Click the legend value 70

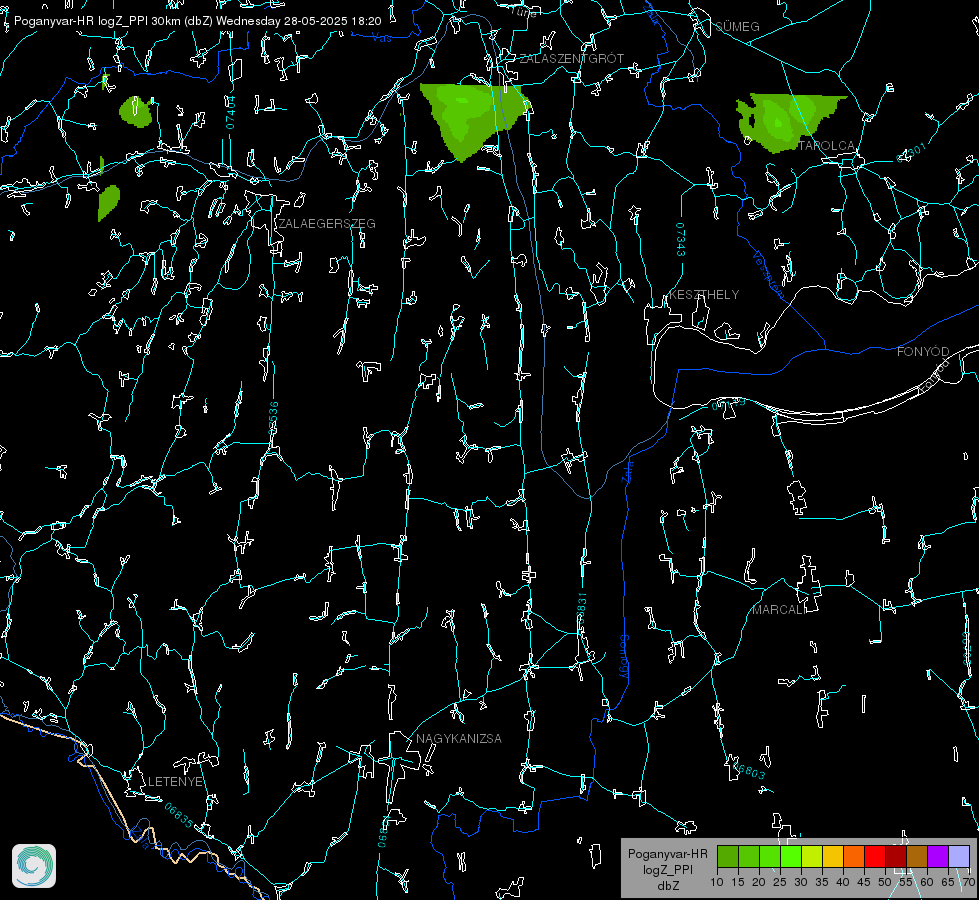tap(969, 883)
